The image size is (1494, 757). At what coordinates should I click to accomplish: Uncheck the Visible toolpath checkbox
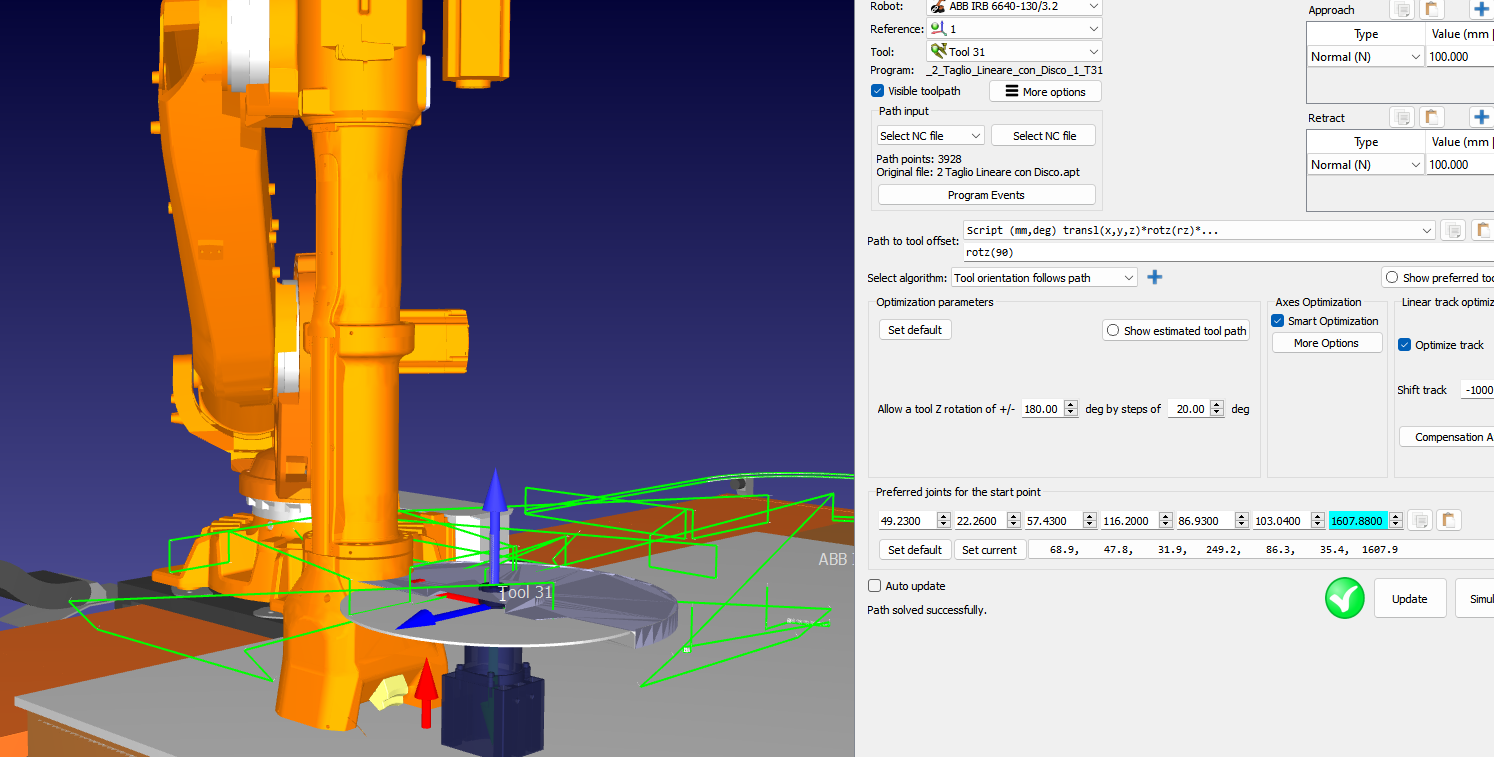[x=877, y=91]
